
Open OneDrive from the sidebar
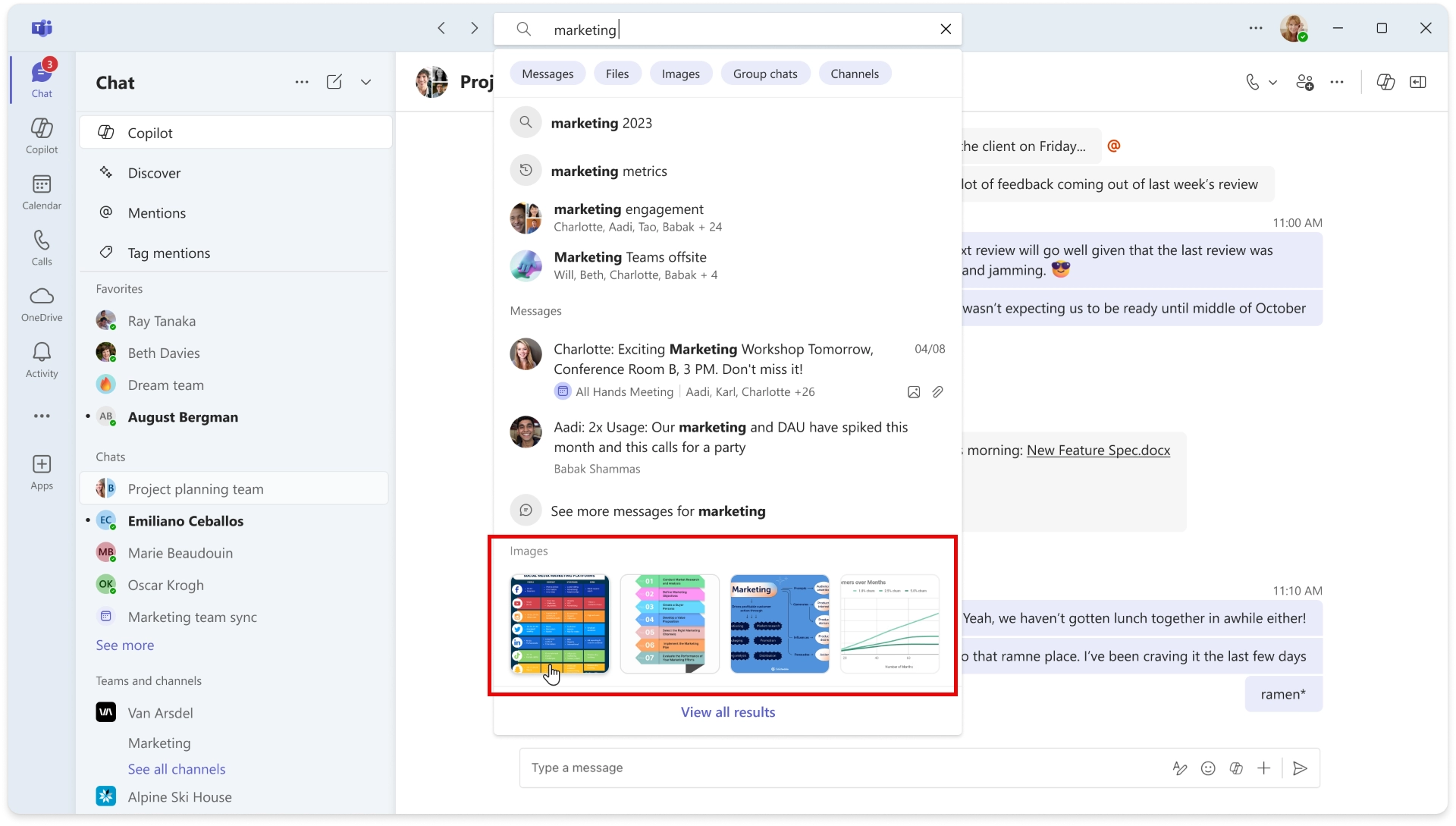pos(42,303)
